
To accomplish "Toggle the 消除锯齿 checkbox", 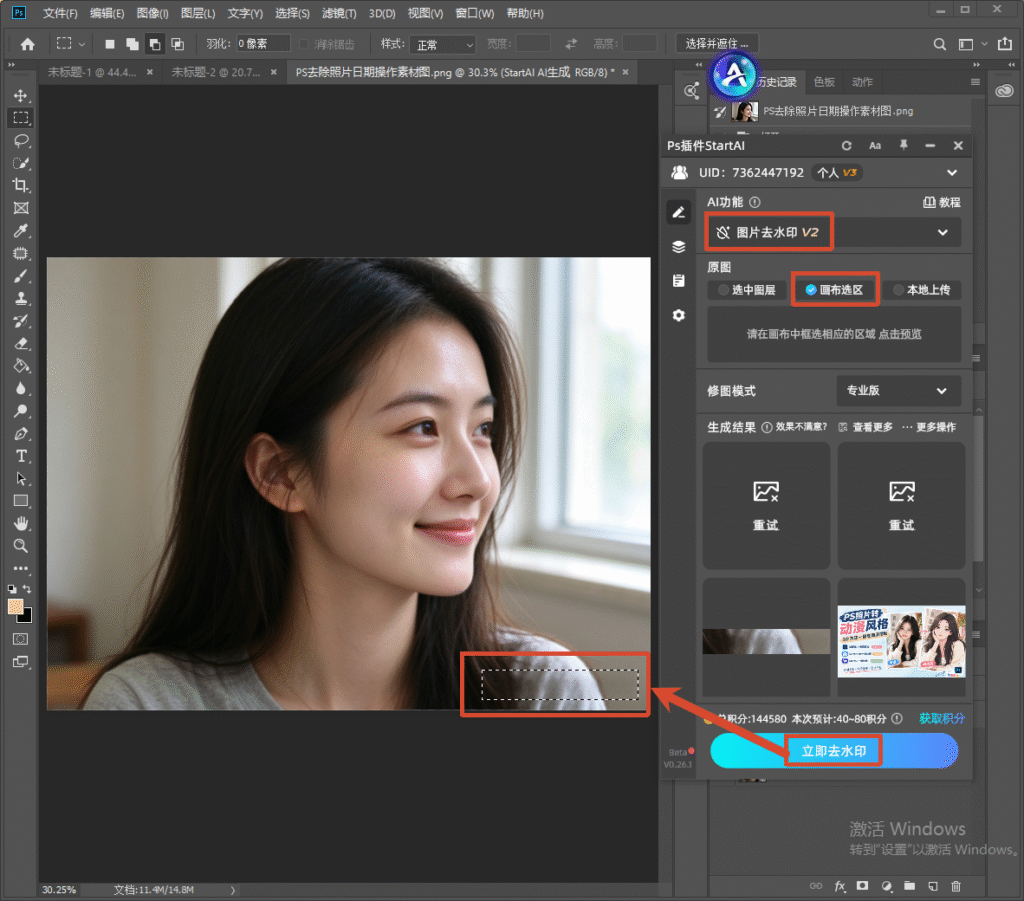I will coord(303,44).
